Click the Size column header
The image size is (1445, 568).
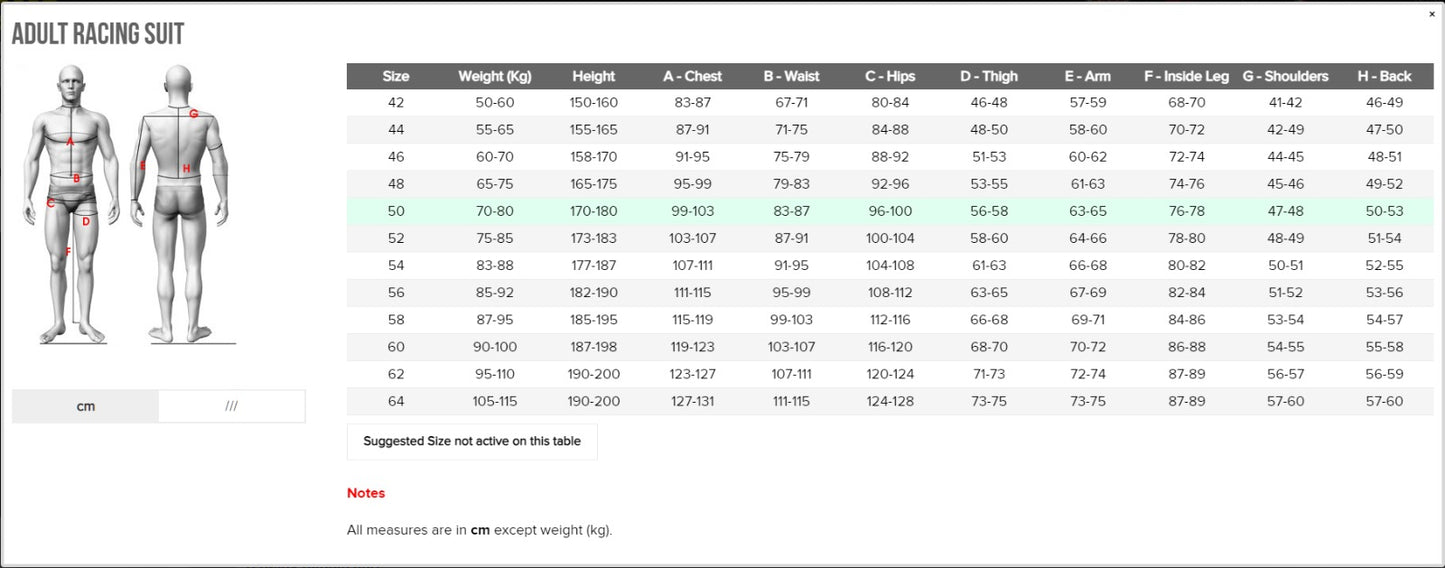click(x=395, y=76)
